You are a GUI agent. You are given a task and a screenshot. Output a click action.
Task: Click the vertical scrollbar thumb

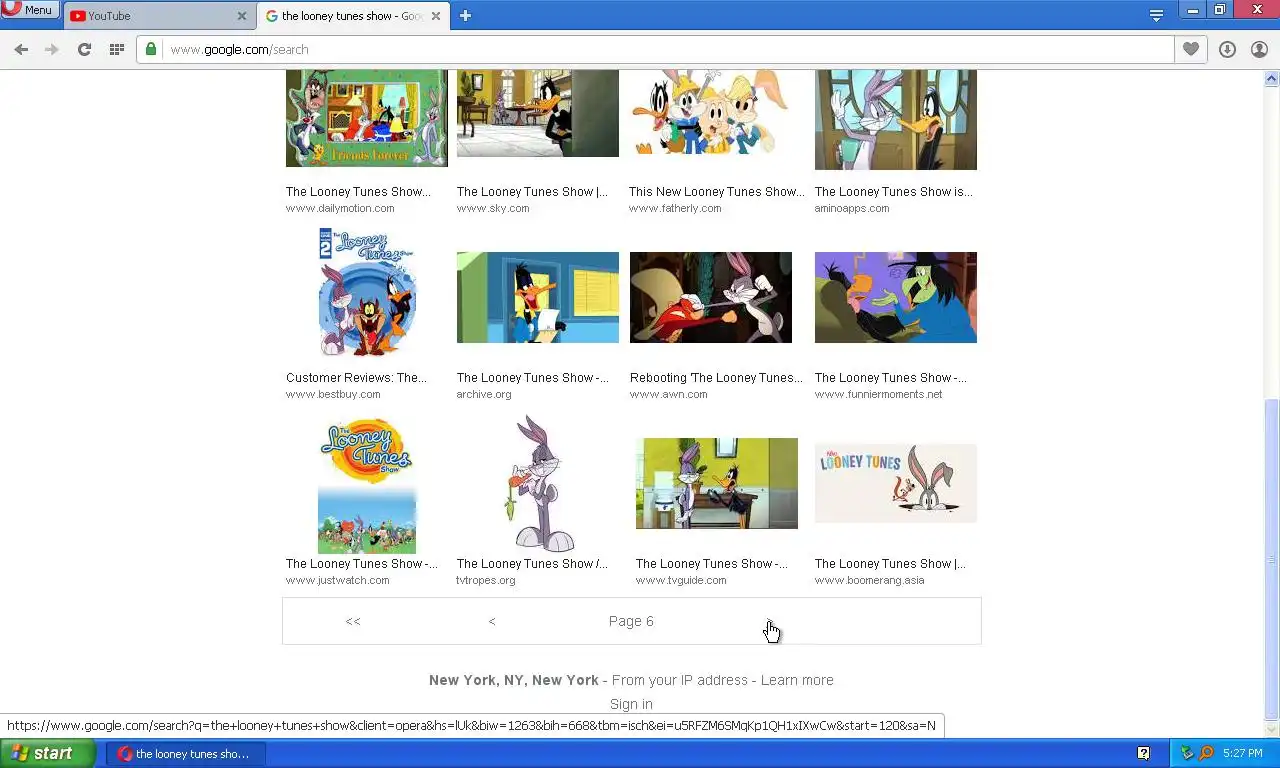pos(1272,559)
